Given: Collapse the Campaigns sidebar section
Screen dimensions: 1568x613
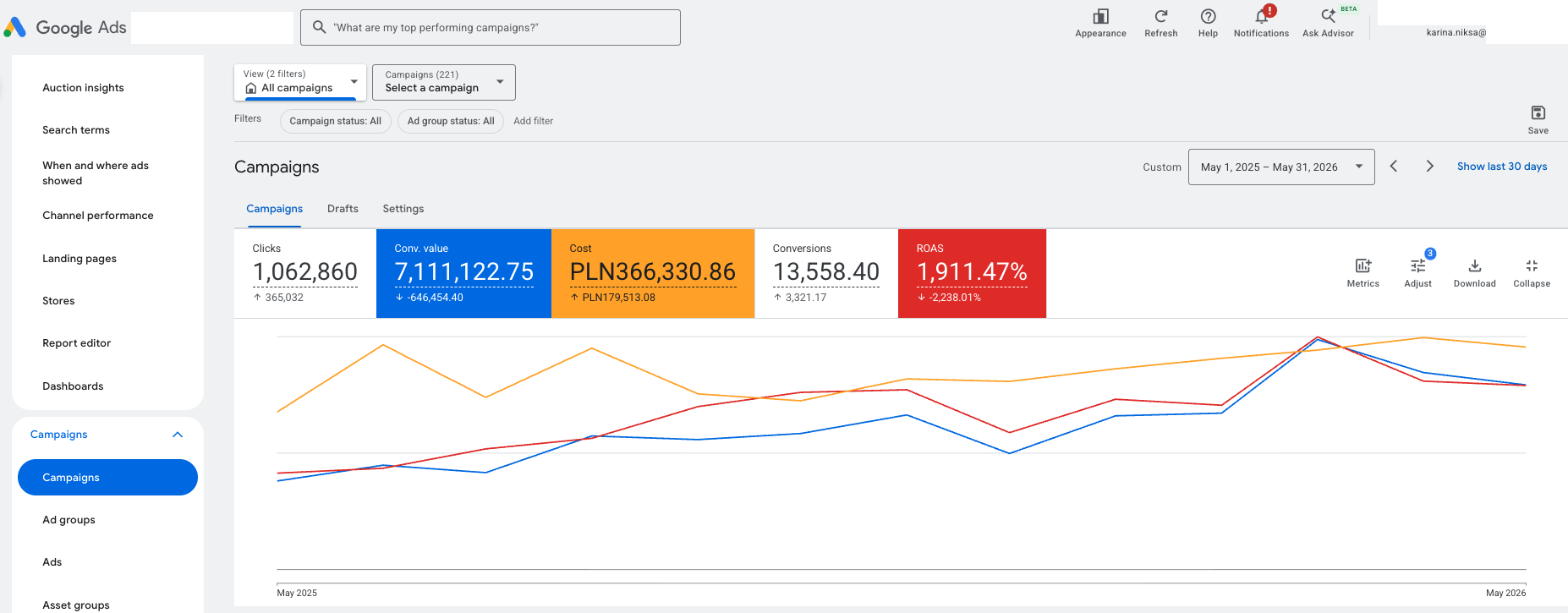Looking at the screenshot, I should 178,435.
